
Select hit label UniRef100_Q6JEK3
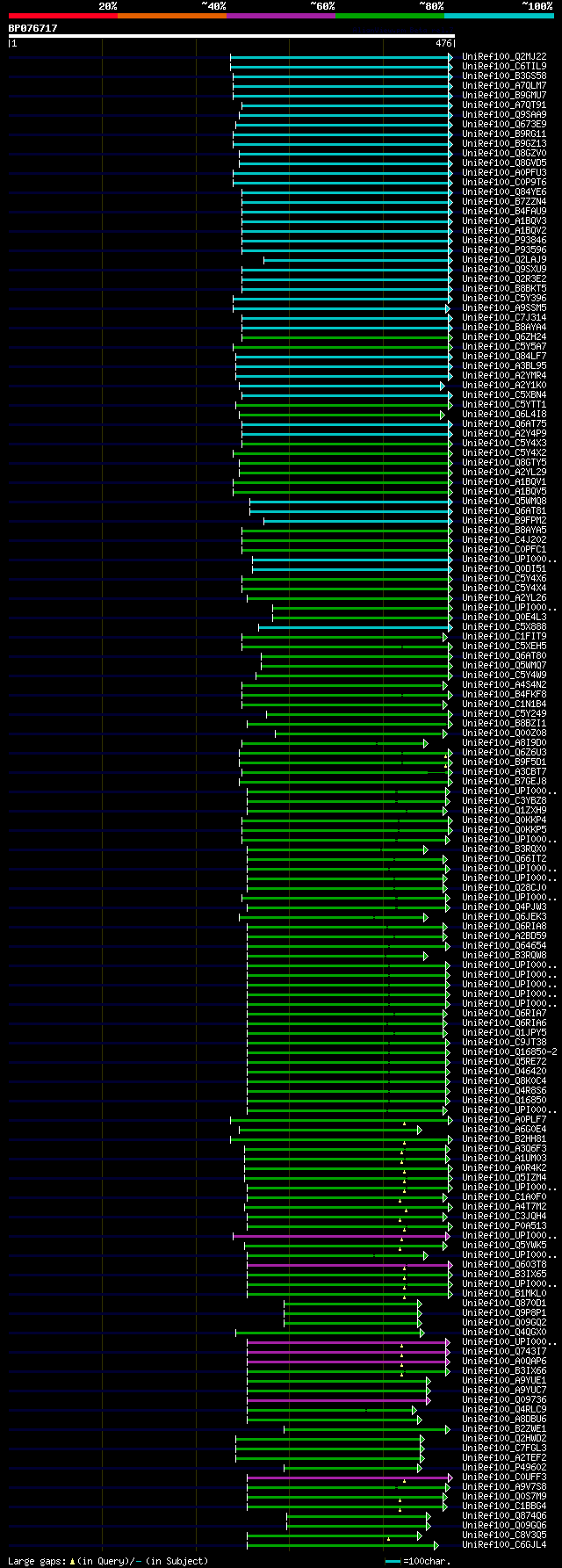504,916
